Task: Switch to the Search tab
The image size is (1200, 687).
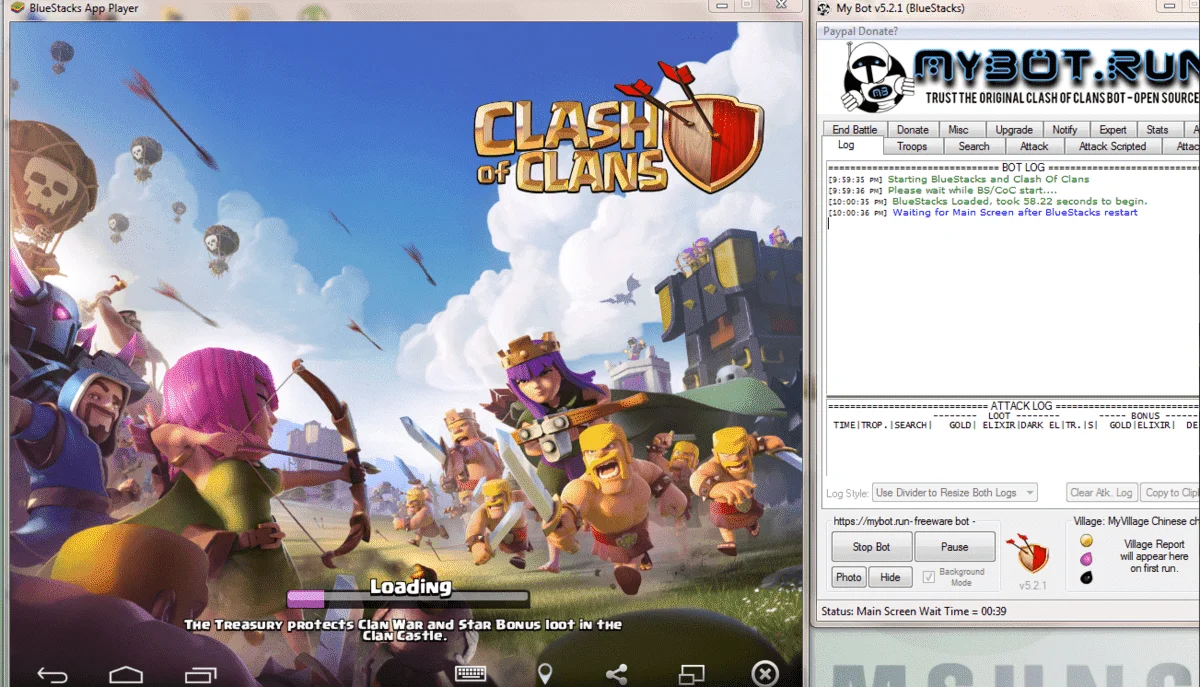Action: (974, 147)
